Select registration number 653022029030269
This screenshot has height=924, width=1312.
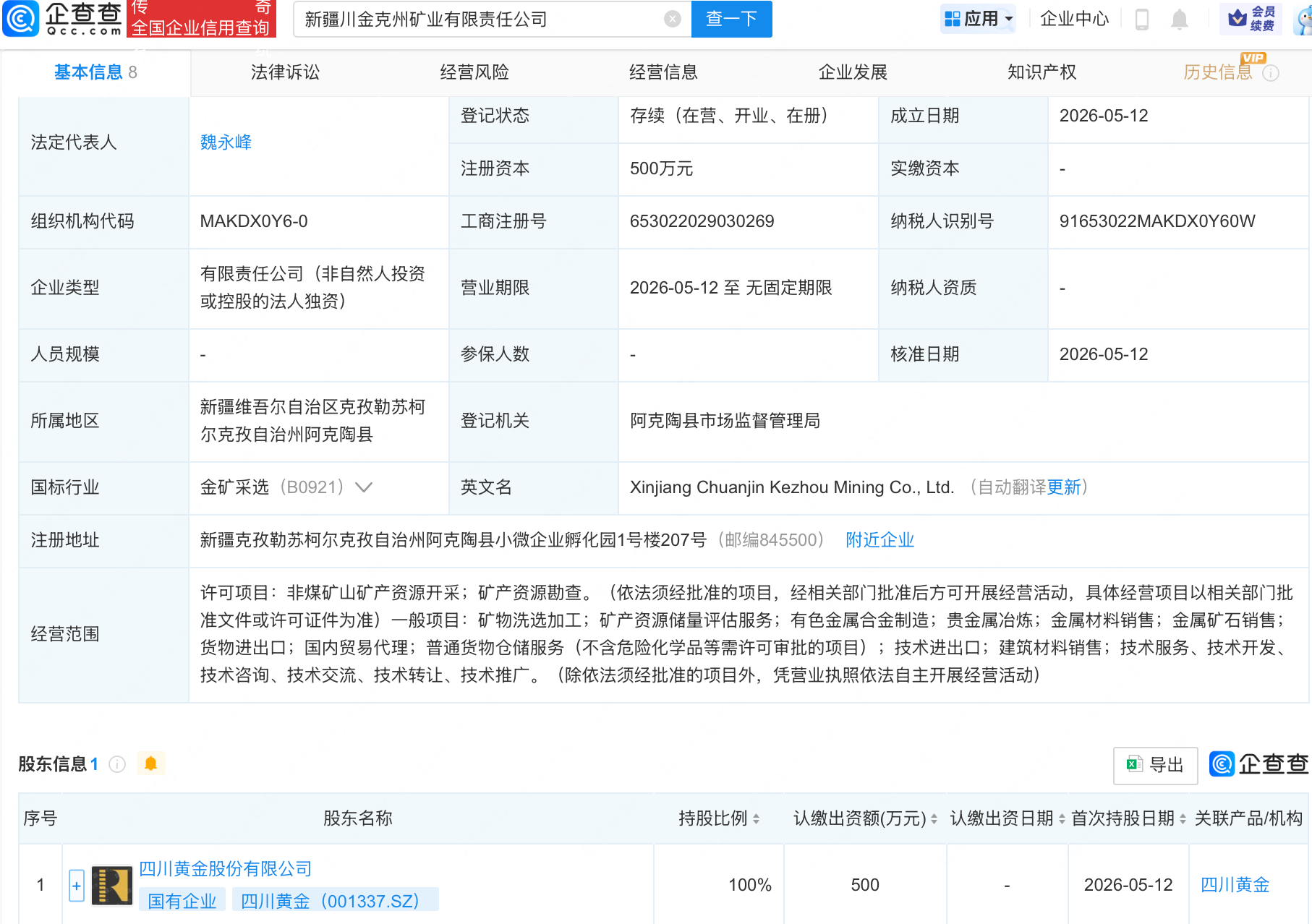[702, 221]
